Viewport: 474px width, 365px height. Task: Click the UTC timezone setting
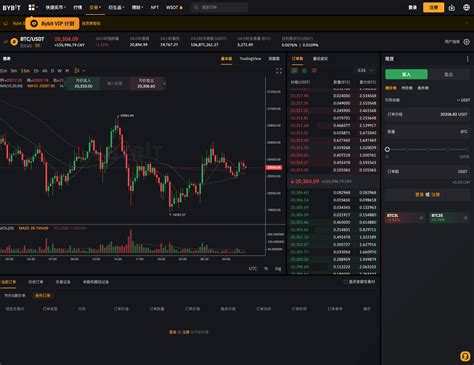pos(253,268)
